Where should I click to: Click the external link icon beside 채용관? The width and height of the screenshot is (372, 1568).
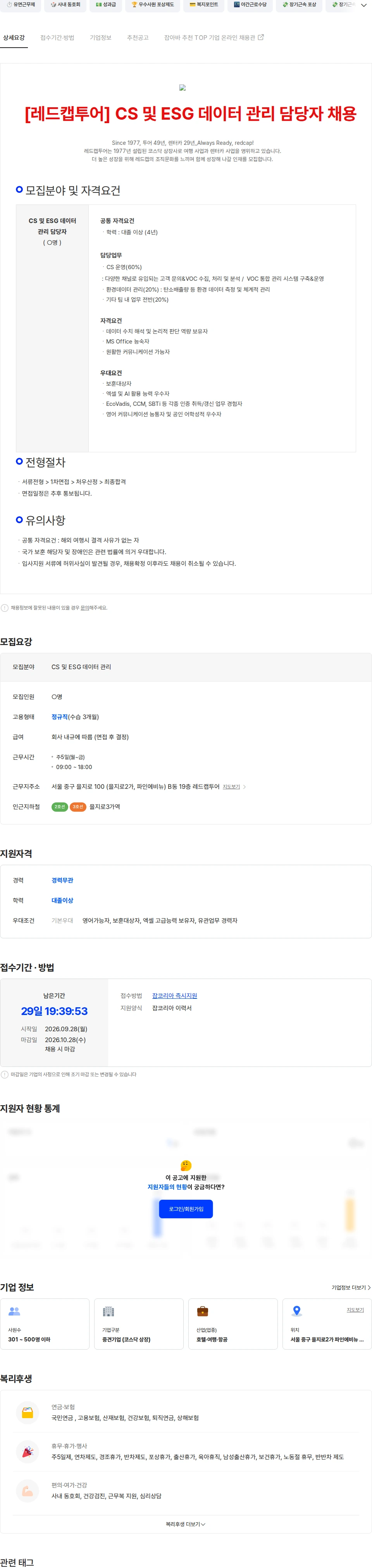point(260,37)
